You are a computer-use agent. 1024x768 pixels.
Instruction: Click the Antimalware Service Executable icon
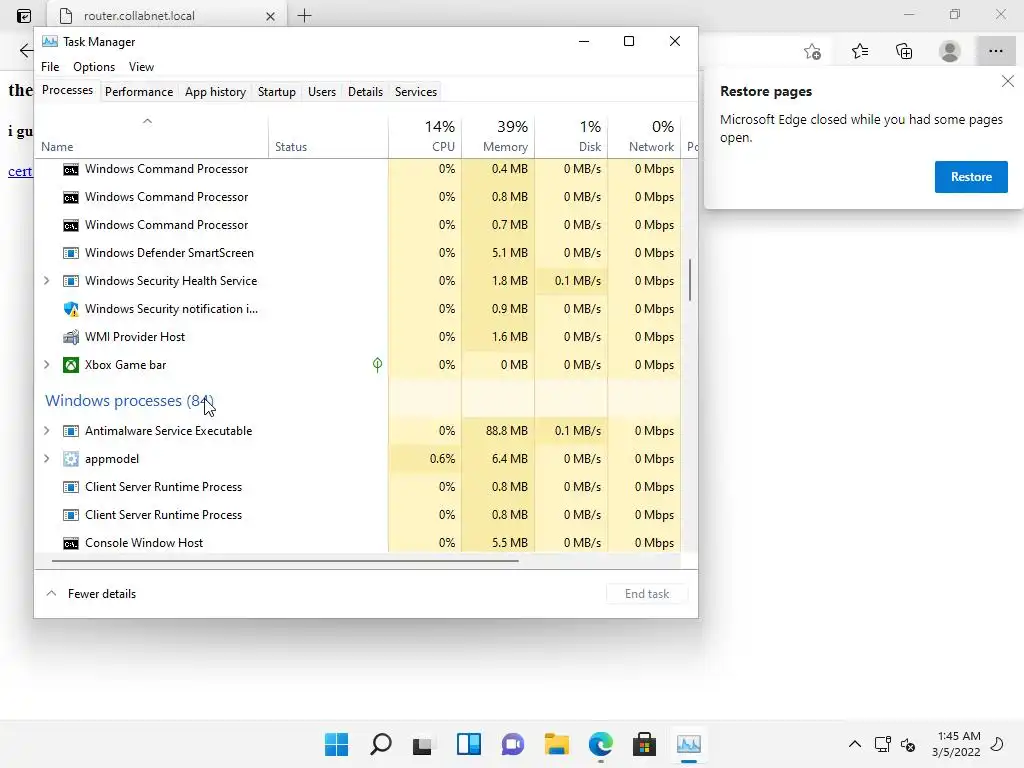pos(71,431)
